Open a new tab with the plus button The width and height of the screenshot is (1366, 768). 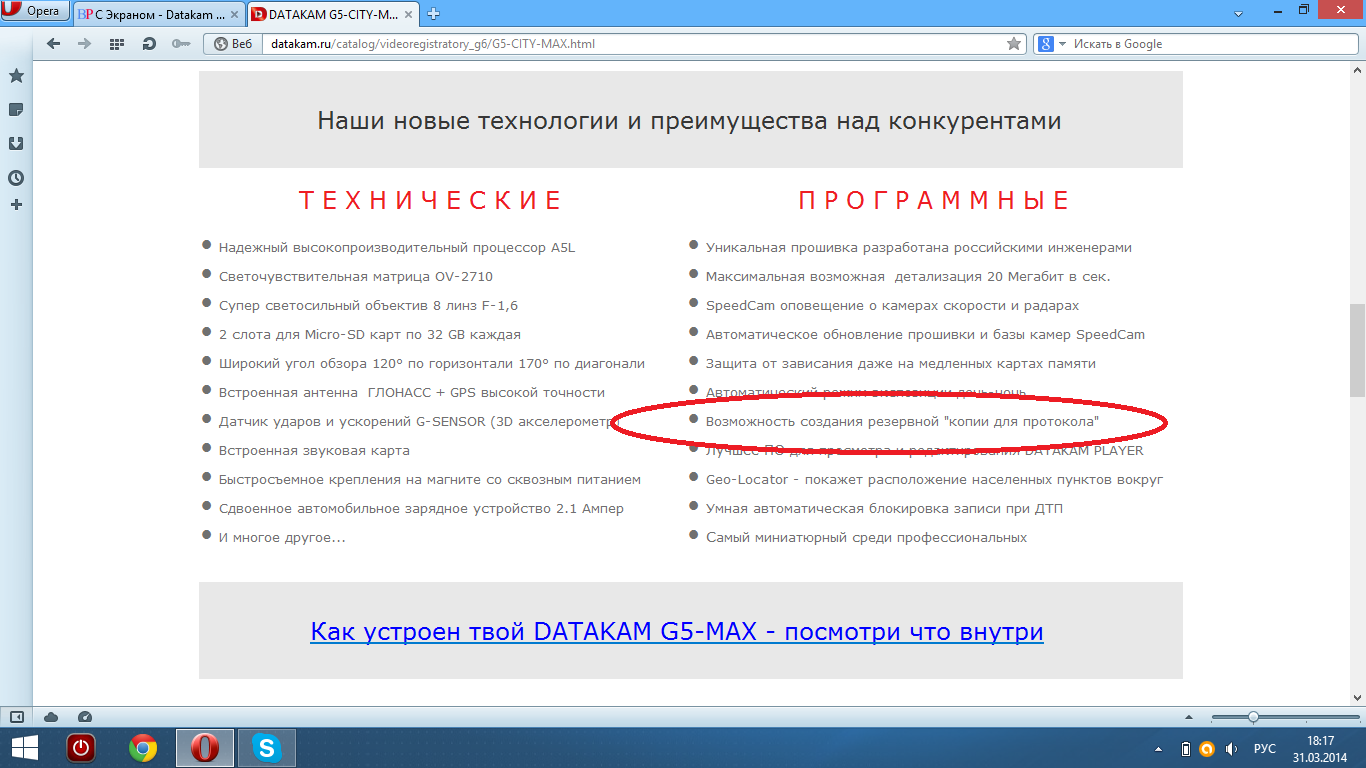(x=434, y=14)
